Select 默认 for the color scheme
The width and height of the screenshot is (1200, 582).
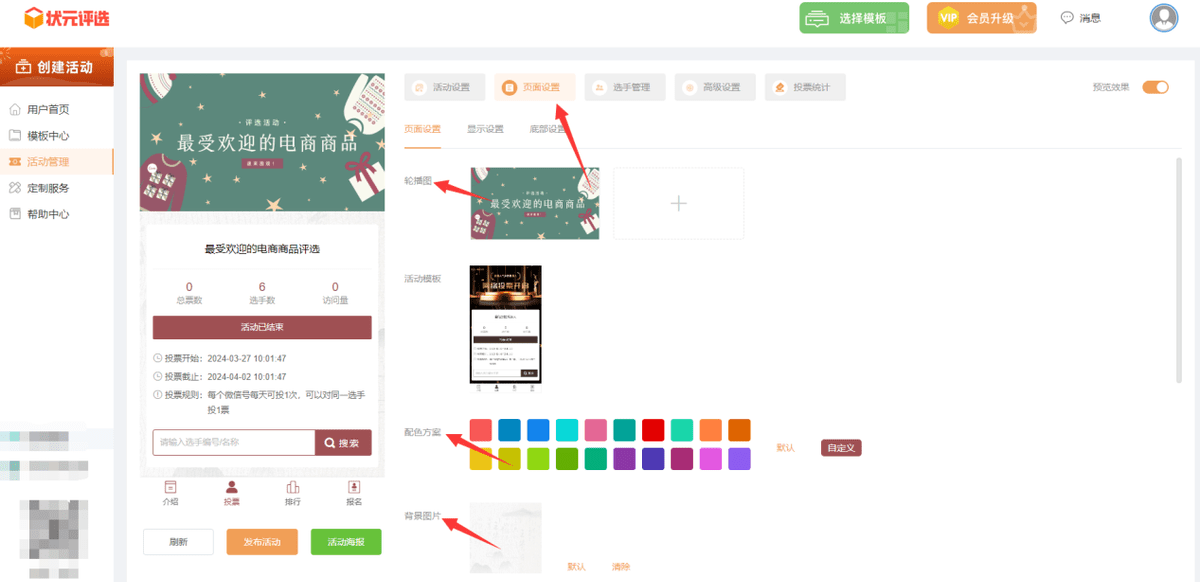pyautogui.click(x=785, y=448)
